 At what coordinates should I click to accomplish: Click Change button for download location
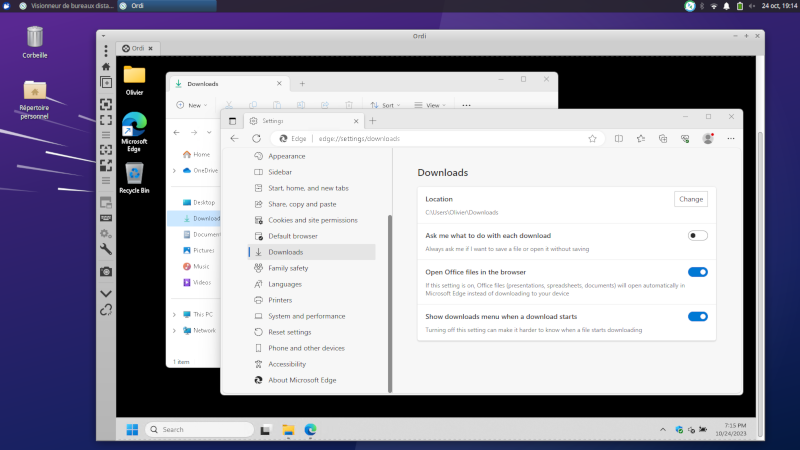coord(691,199)
